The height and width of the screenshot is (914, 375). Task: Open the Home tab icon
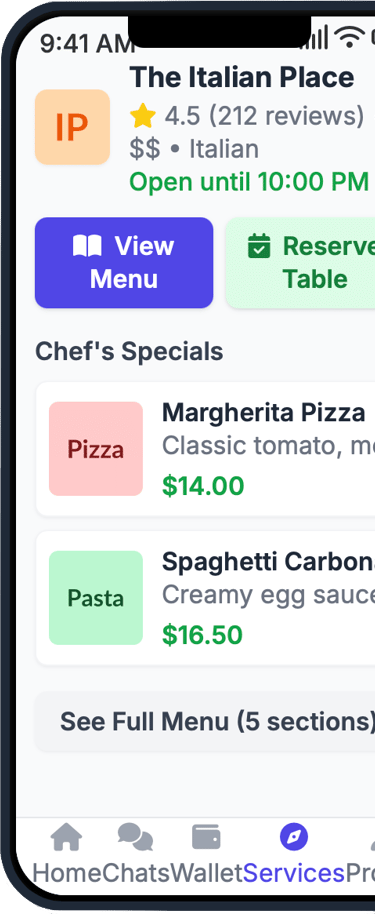(x=66, y=837)
